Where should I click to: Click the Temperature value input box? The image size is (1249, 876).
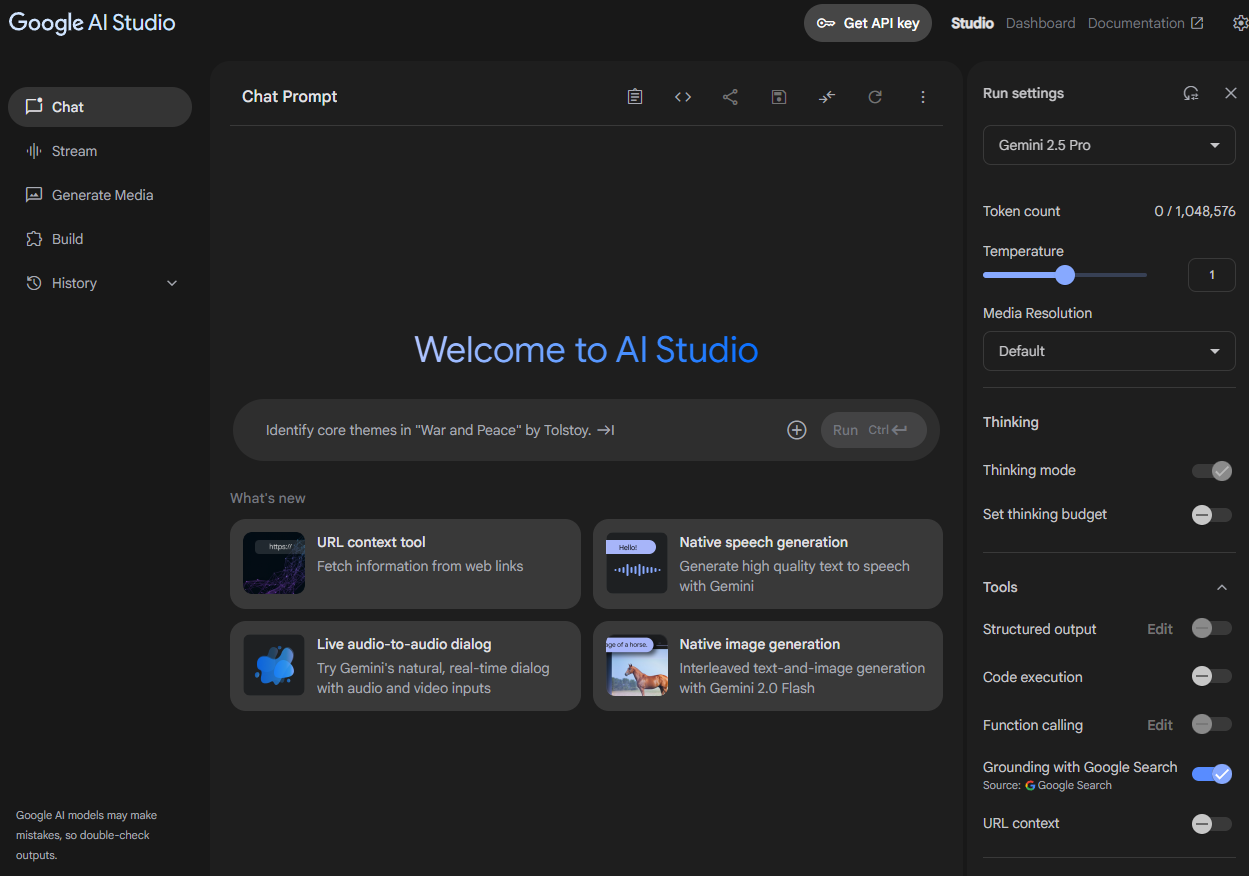pos(1212,275)
